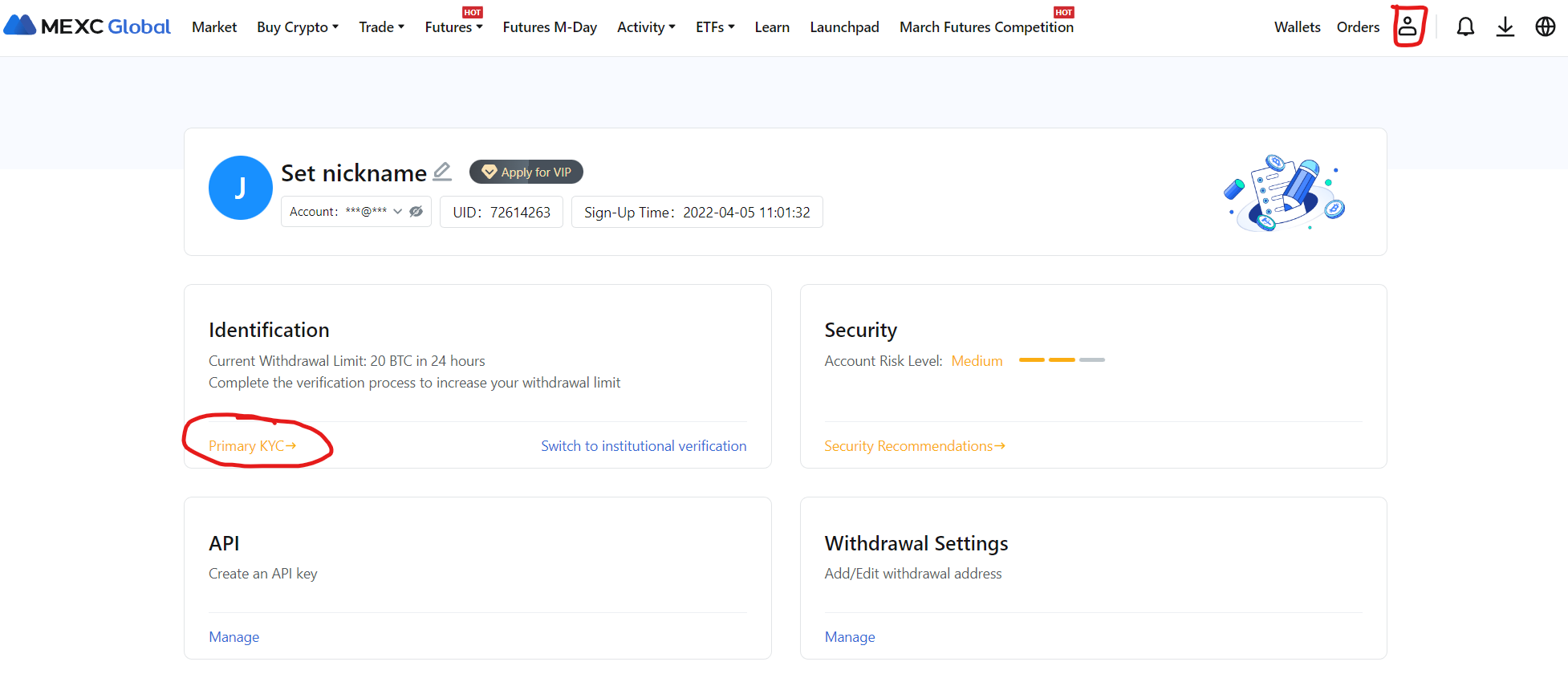Go to Launchpad
Viewport: 1568px width, 678px height.
tap(844, 27)
